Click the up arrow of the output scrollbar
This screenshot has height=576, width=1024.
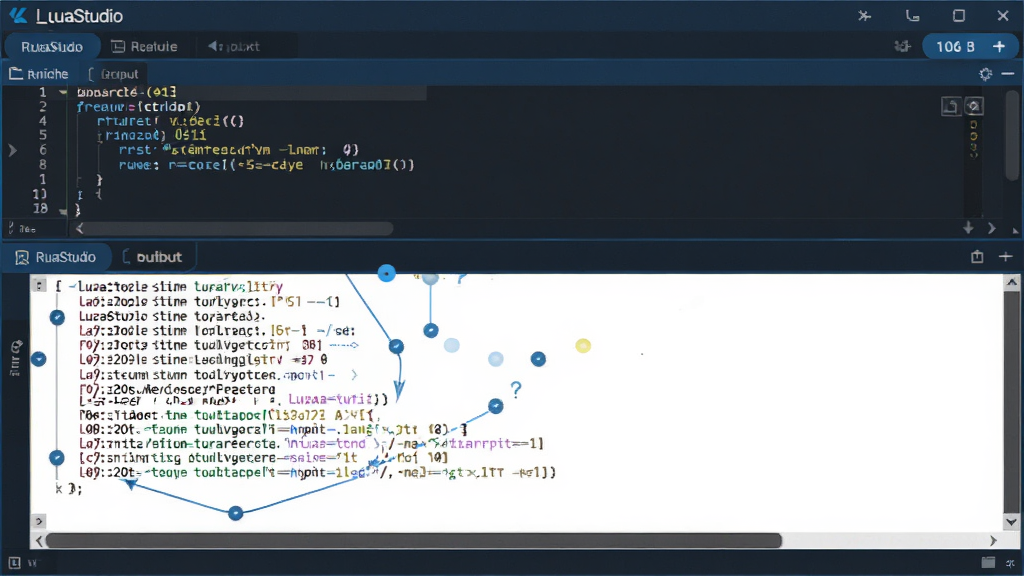1012,283
